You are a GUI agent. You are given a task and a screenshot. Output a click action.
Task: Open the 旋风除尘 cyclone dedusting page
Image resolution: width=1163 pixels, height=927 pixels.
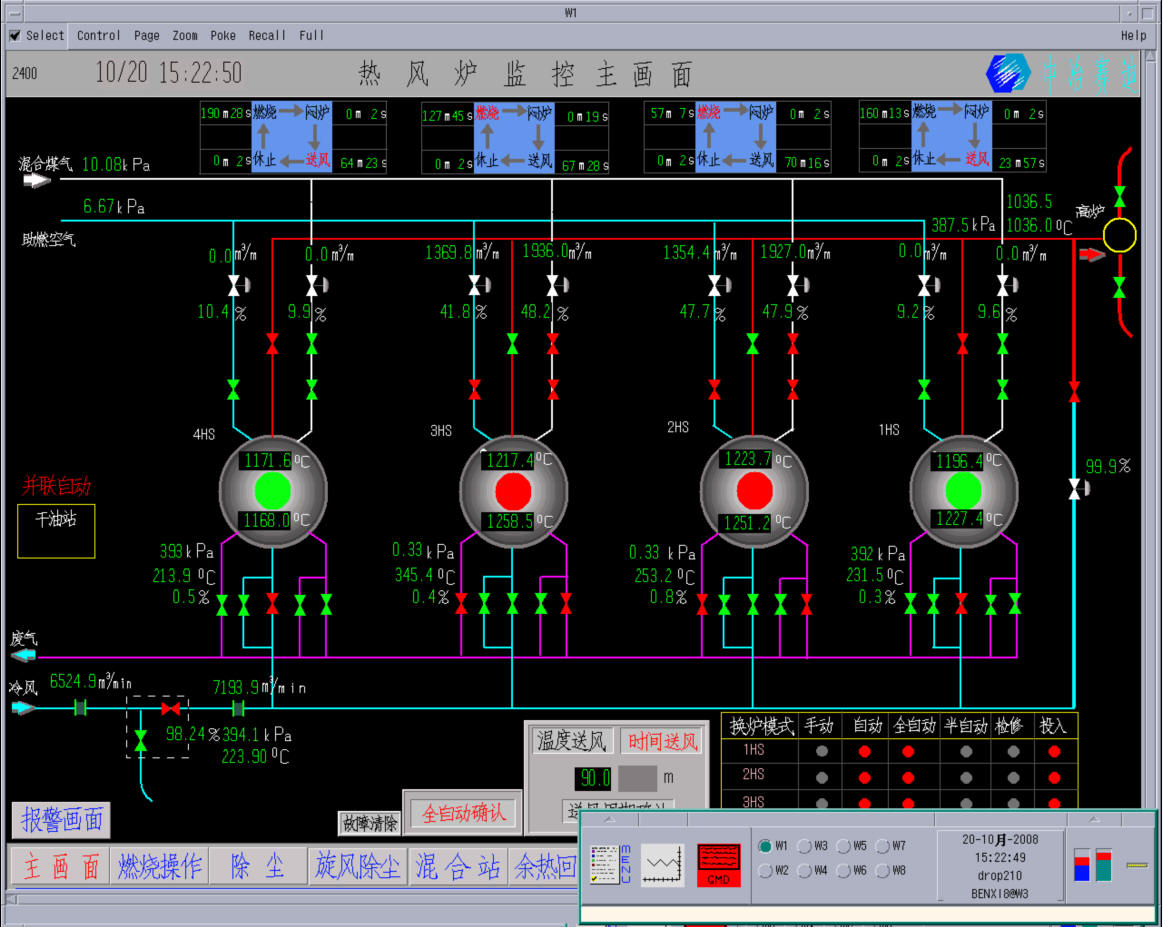tap(358, 866)
